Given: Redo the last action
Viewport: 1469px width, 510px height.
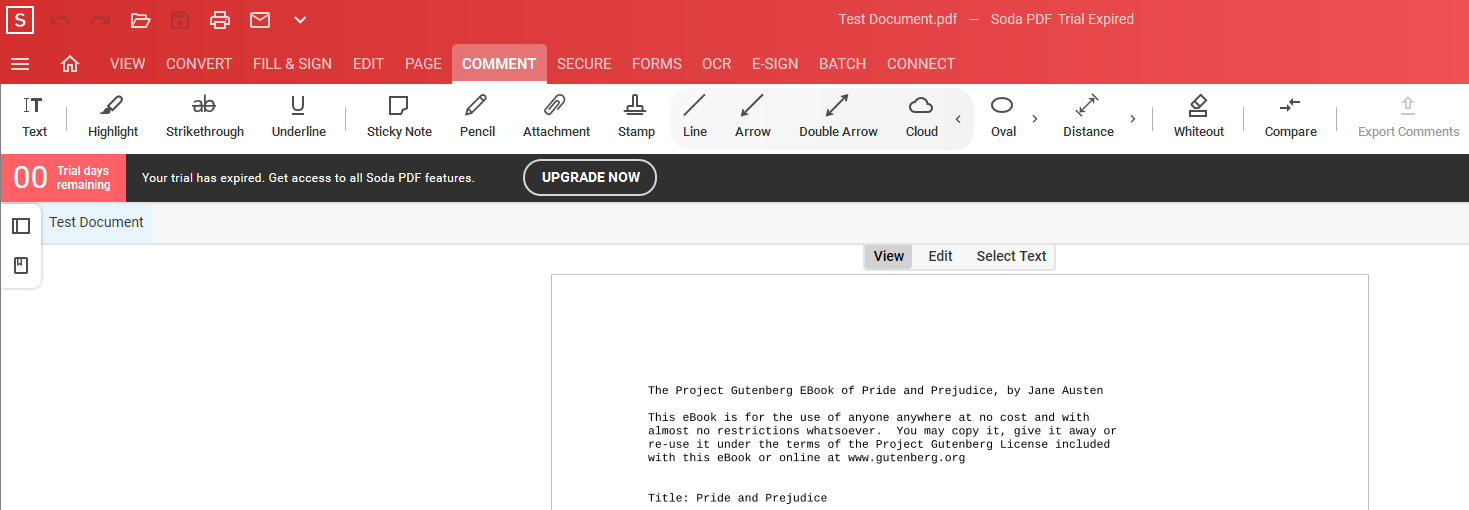Looking at the screenshot, I should click(100, 20).
